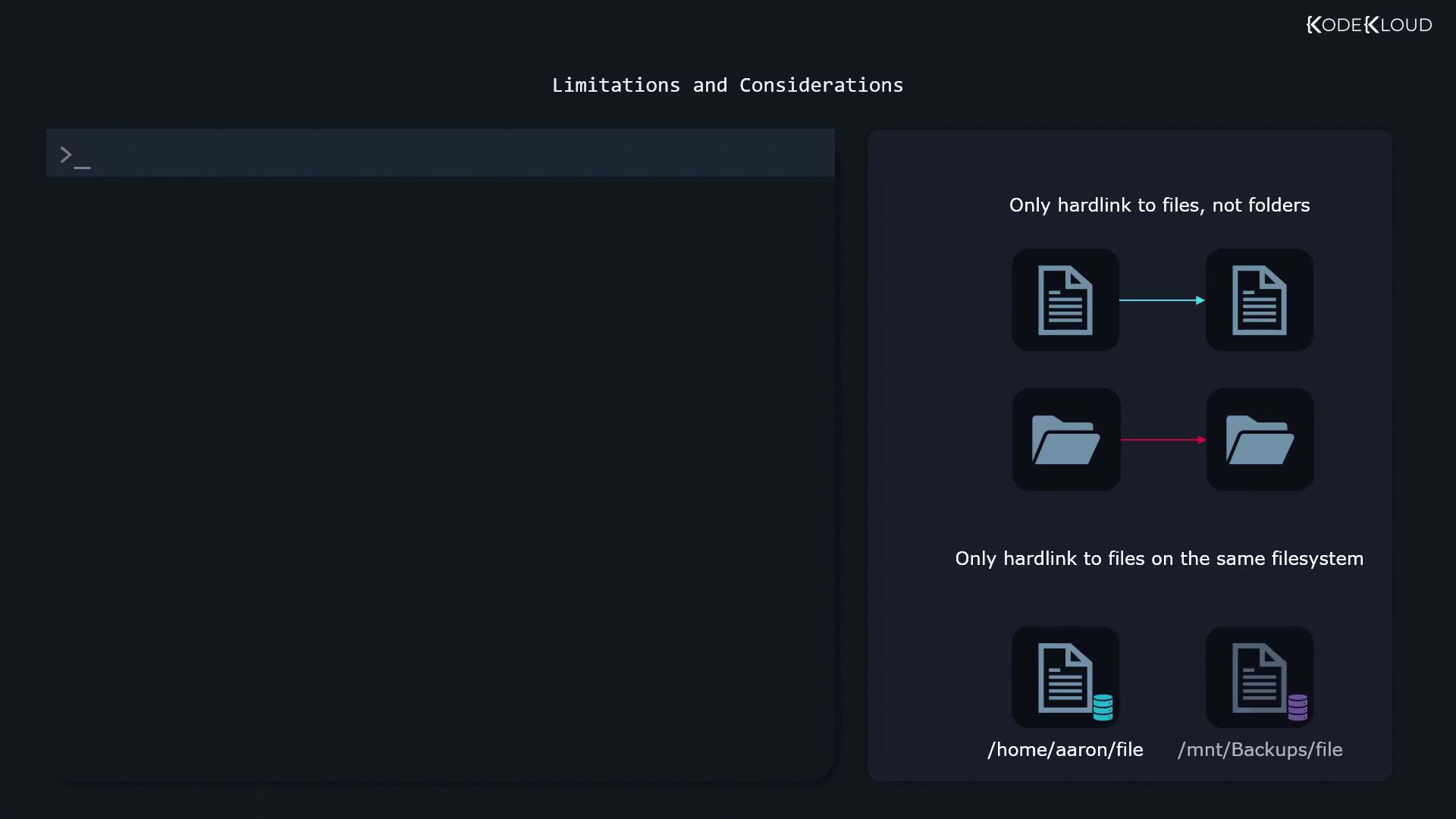Click the KodeKloud logo
This screenshot has width=1456, height=819.
[x=1369, y=25]
